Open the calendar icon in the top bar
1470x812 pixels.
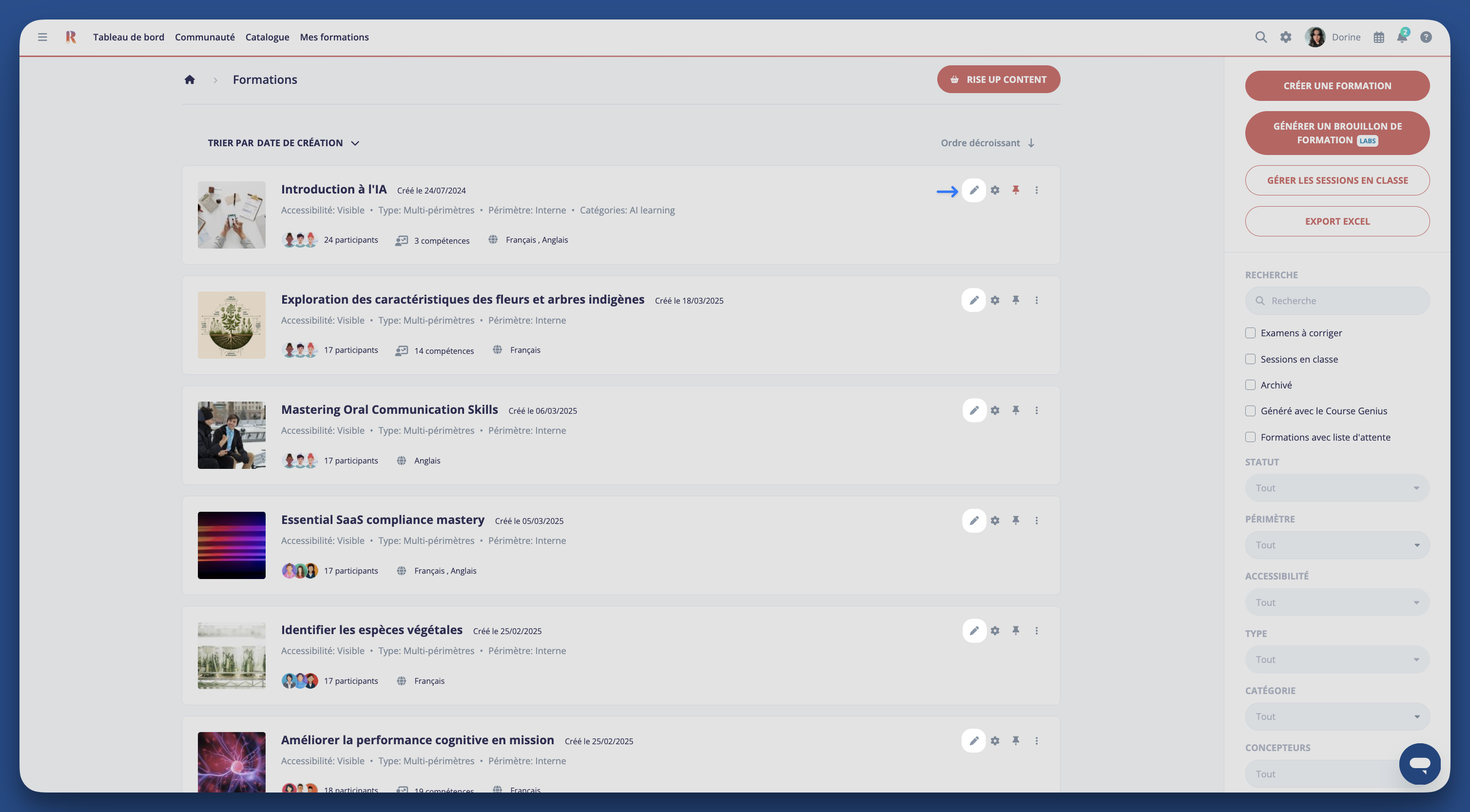[1379, 37]
